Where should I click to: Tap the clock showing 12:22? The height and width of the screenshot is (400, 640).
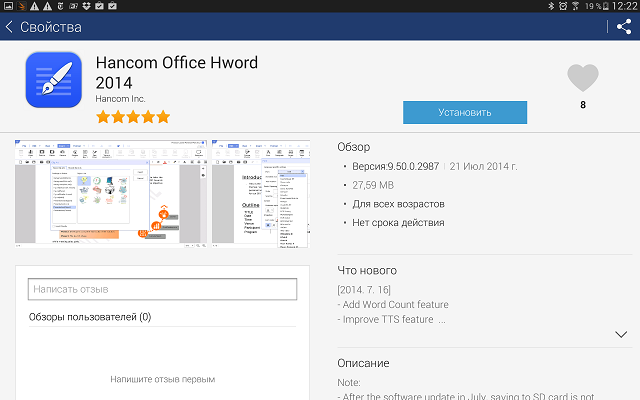(x=624, y=6)
